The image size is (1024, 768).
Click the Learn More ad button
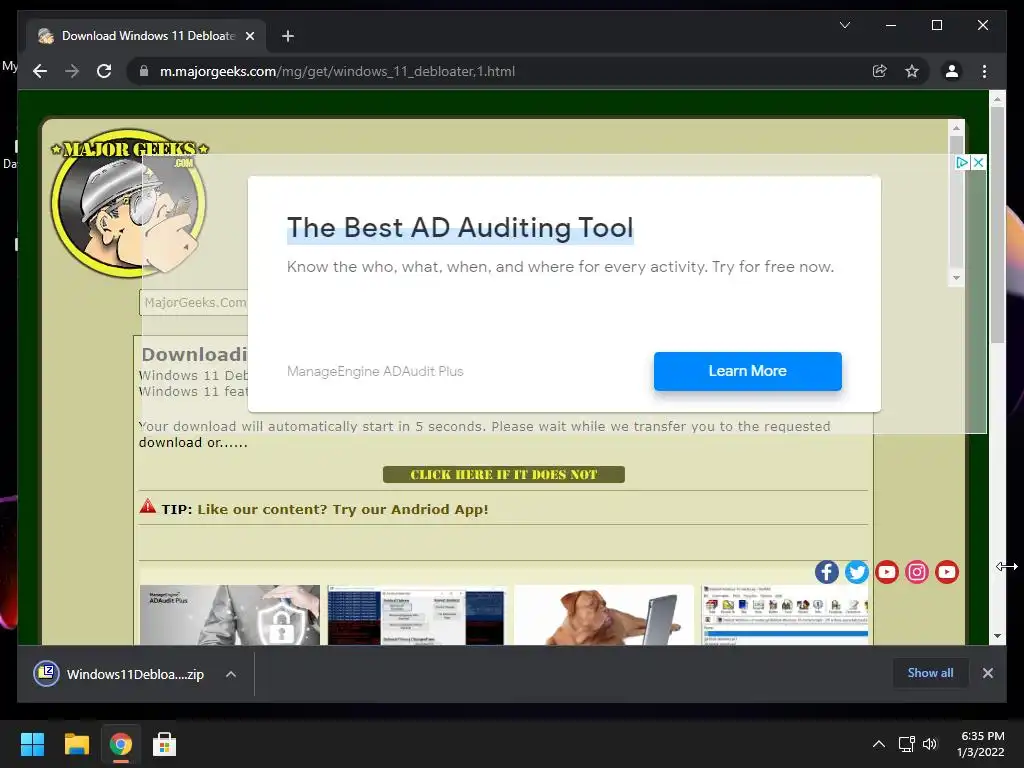[x=748, y=371]
